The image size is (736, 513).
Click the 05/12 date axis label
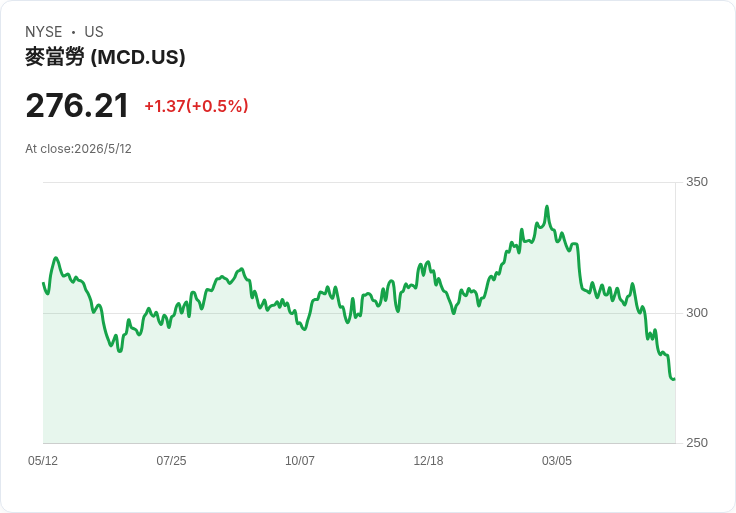click(x=43, y=461)
